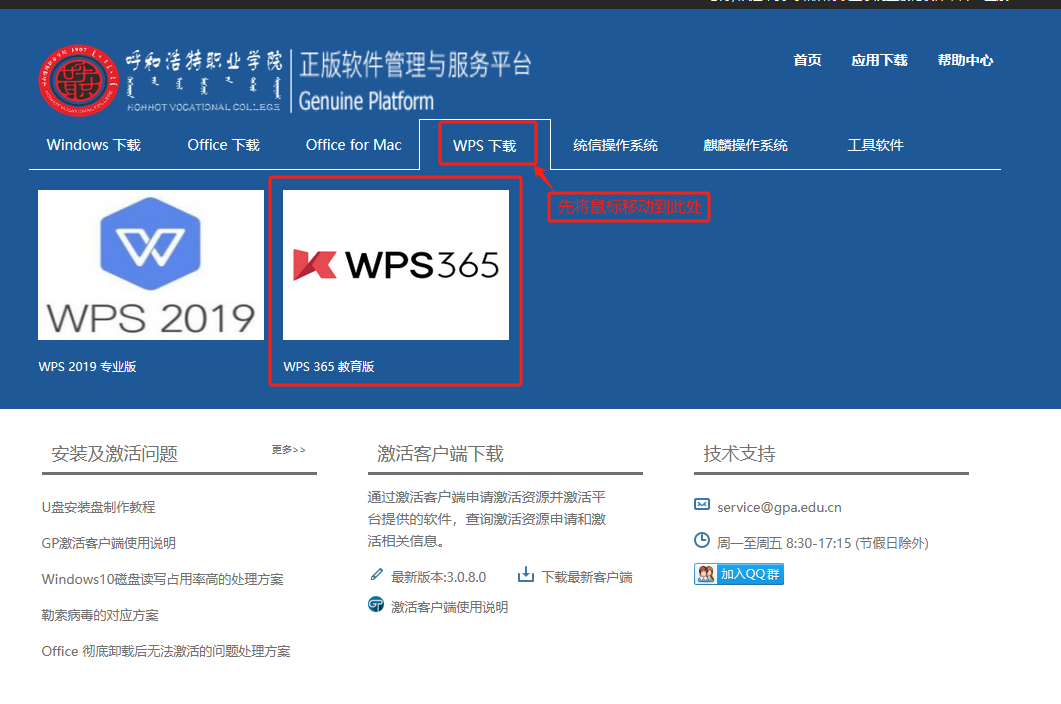Click the WPS 2019 product image
1061x704 pixels.
[x=151, y=265]
